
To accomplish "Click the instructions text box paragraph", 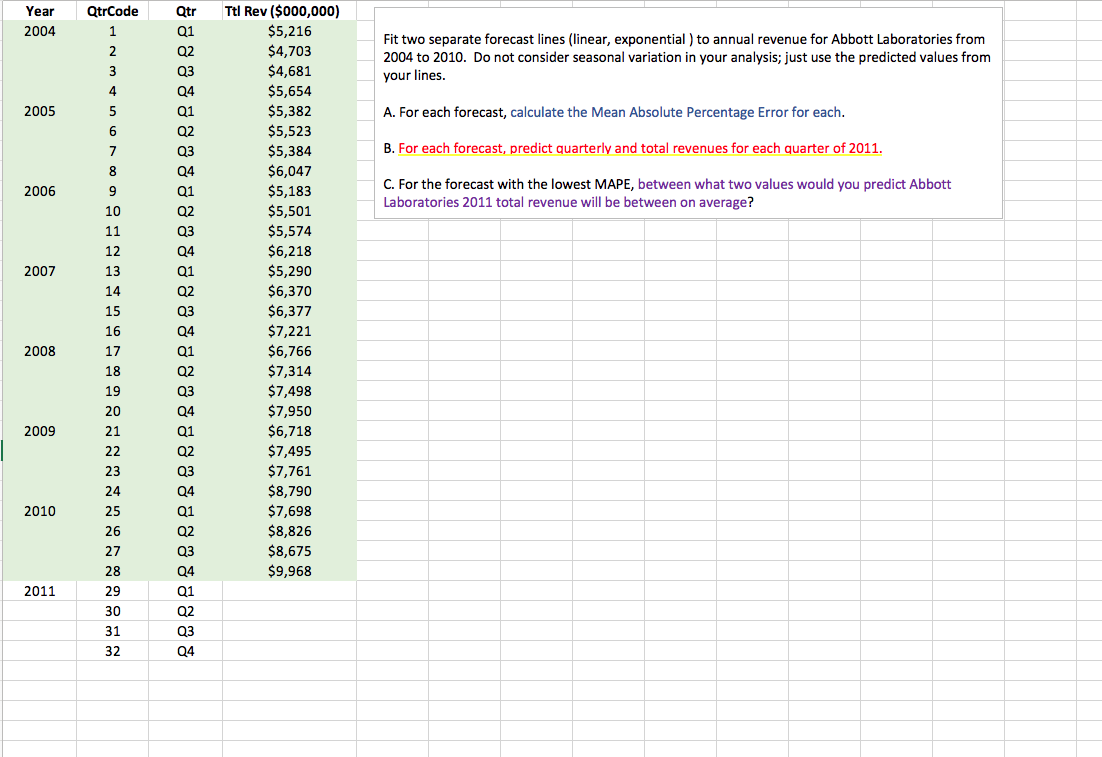I will pos(687,57).
